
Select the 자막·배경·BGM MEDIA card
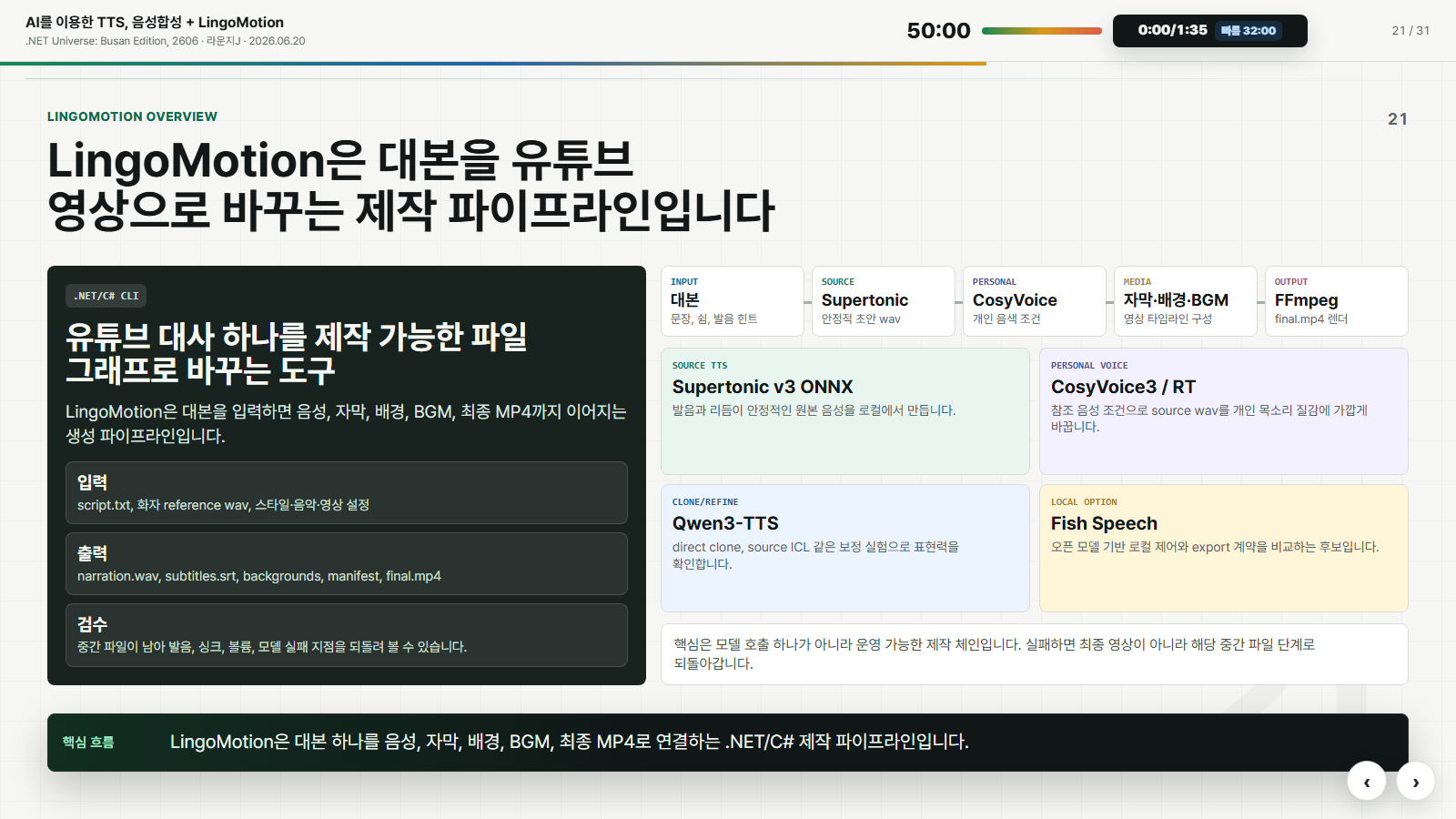point(1186,301)
